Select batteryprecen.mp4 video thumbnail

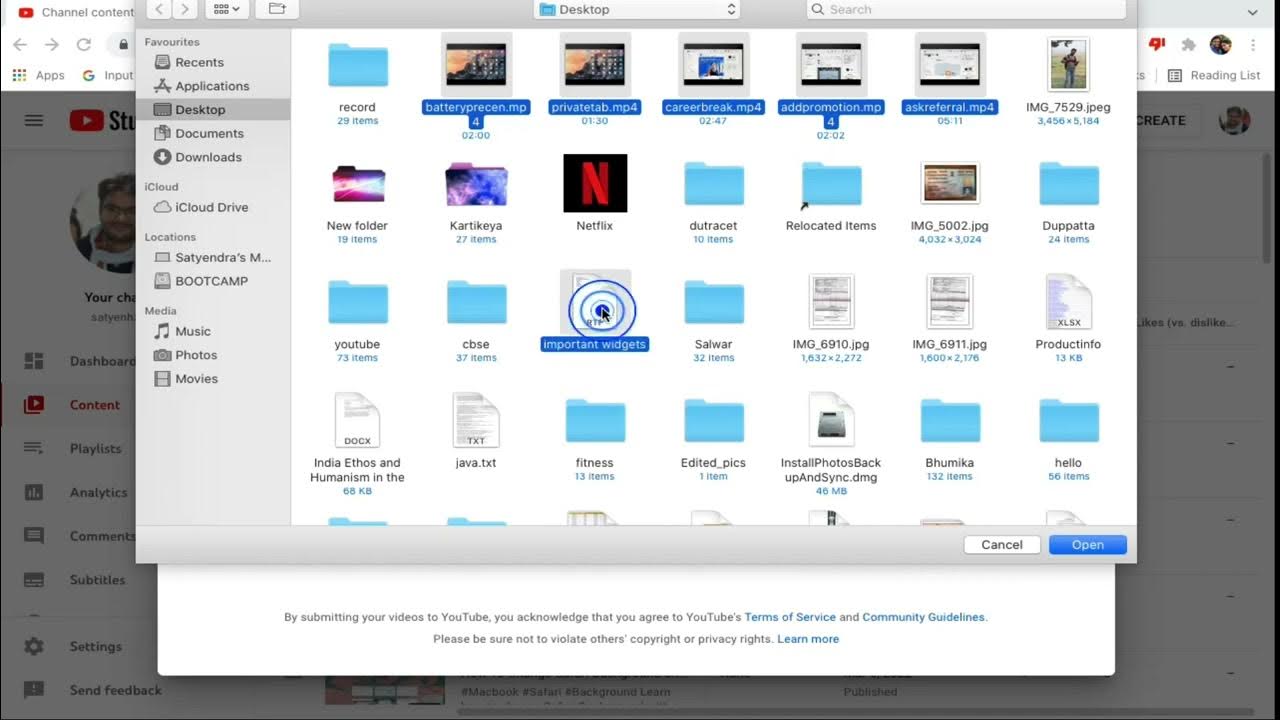[476, 65]
